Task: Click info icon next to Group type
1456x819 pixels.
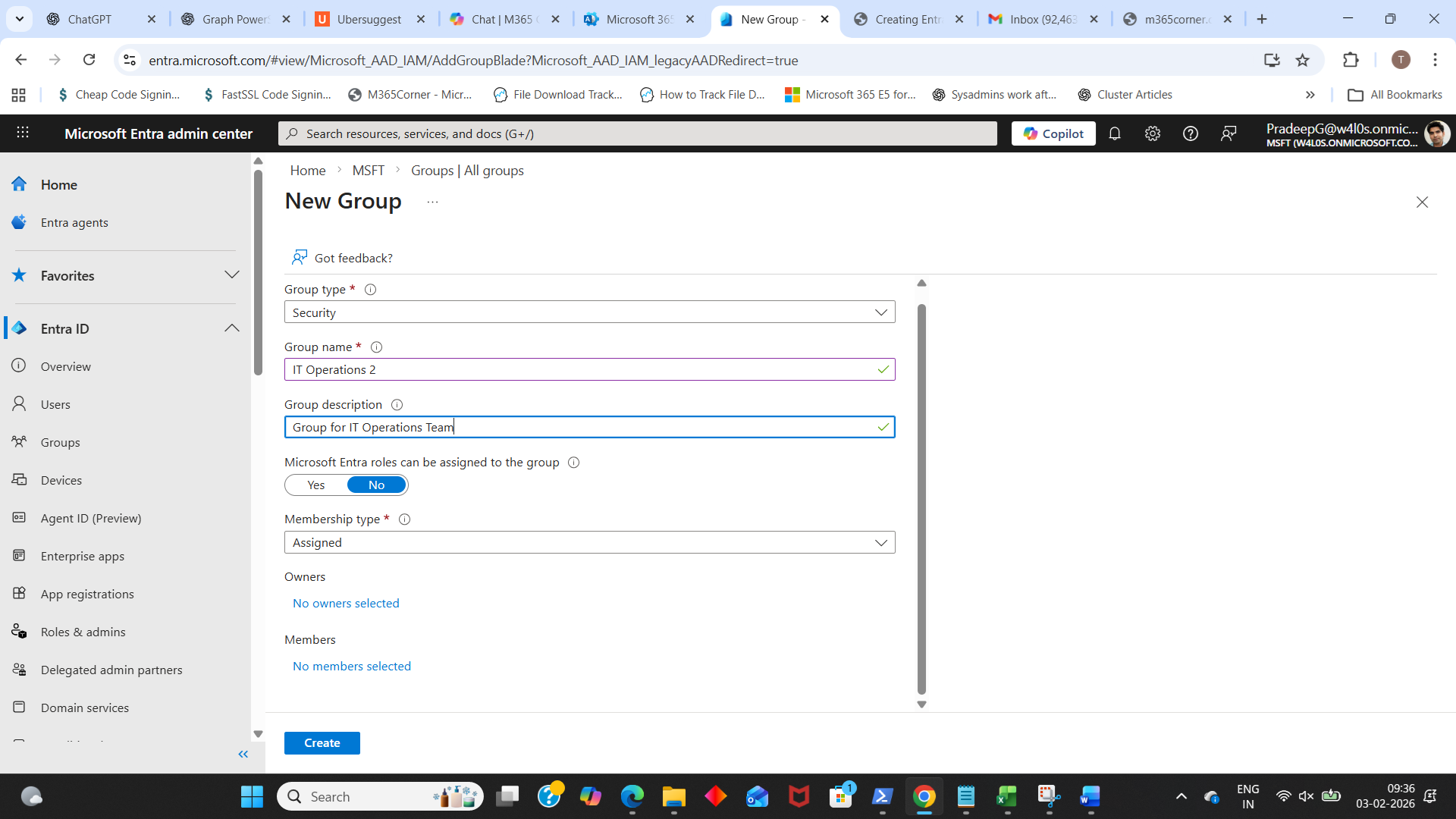Action: click(x=371, y=290)
